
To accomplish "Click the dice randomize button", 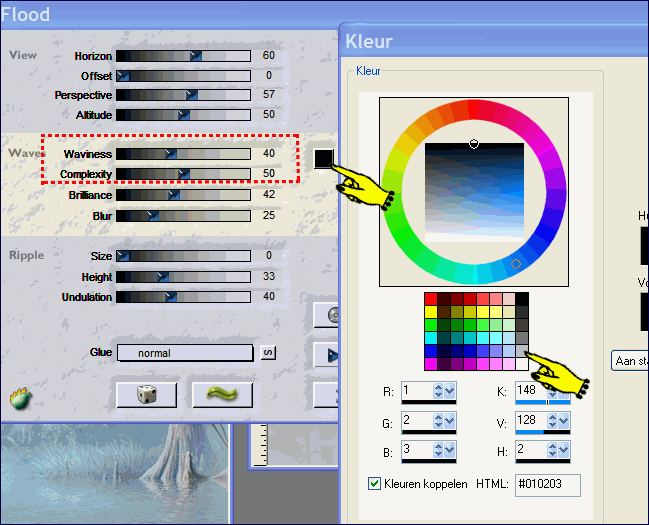I will click(147, 395).
